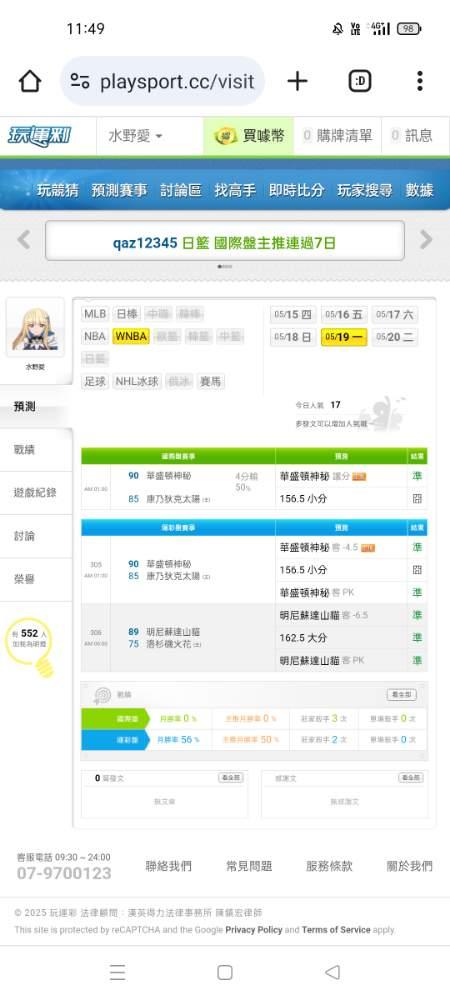Open 即時比分 in navigation bar
This screenshot has height=1000, width=450.
296,190
